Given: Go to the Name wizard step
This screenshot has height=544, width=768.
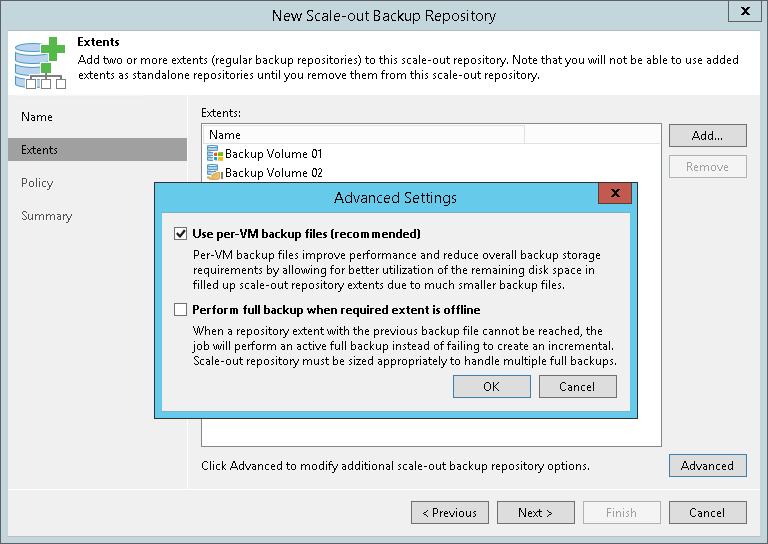Looking at the screenshot, I should 38,117.
